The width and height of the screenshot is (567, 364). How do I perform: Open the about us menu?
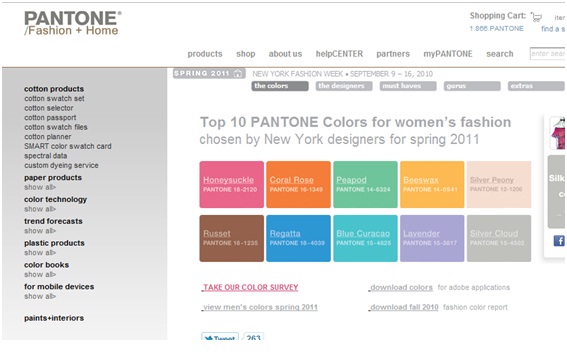285,54
